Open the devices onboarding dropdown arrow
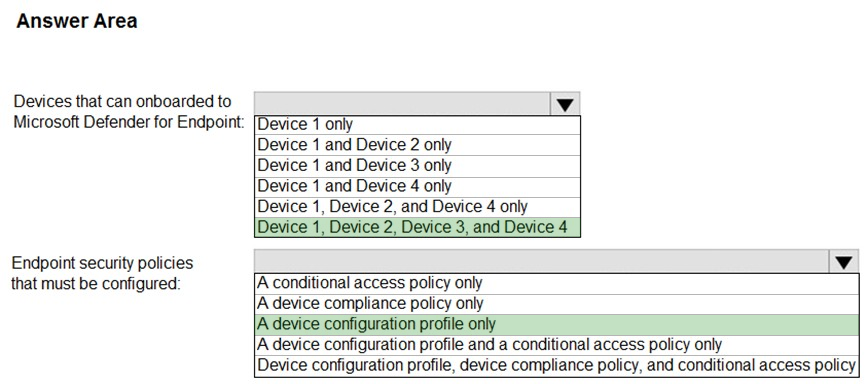 pos(565,104)
